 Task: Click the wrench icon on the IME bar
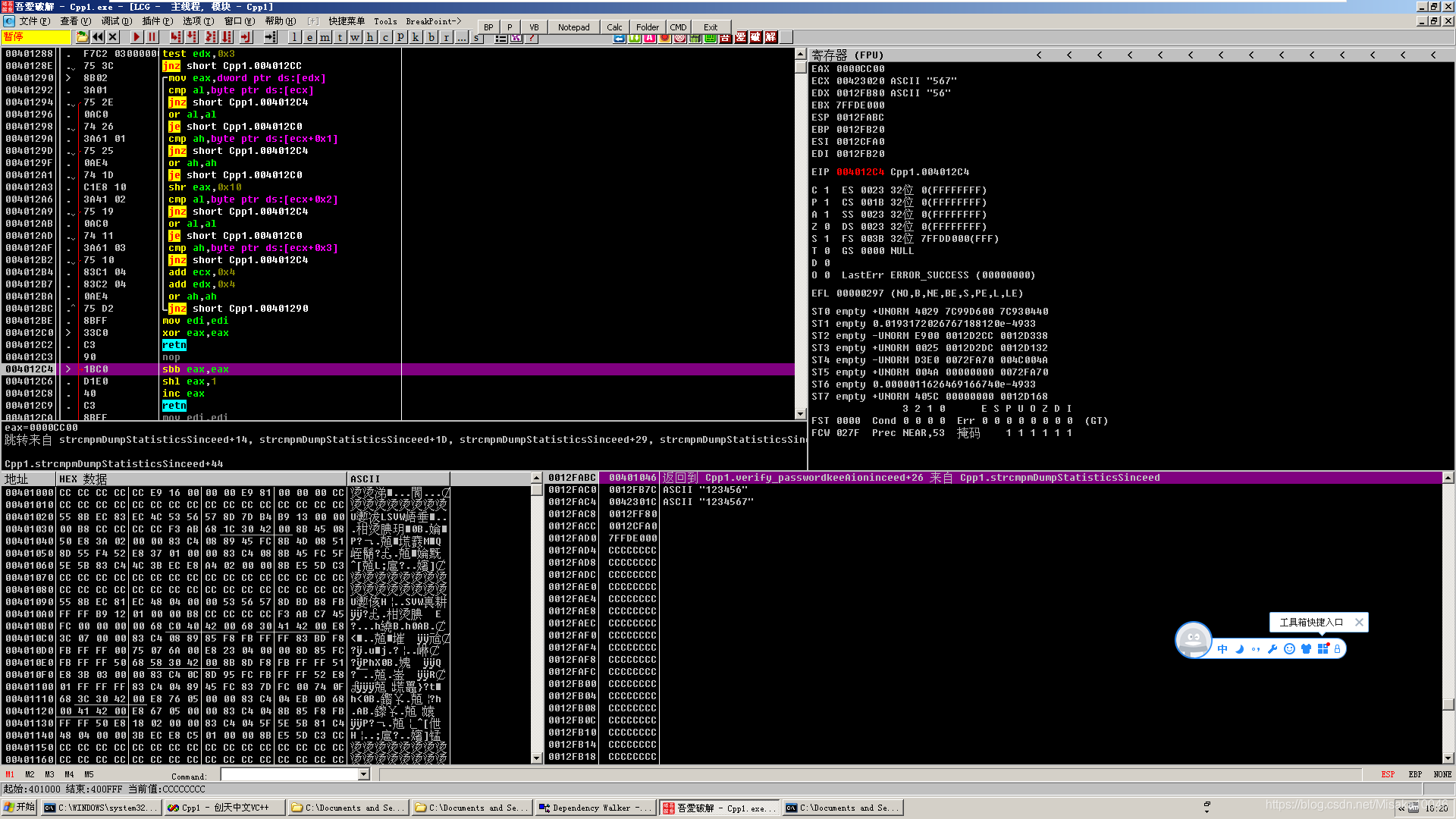pos(1272,648)
